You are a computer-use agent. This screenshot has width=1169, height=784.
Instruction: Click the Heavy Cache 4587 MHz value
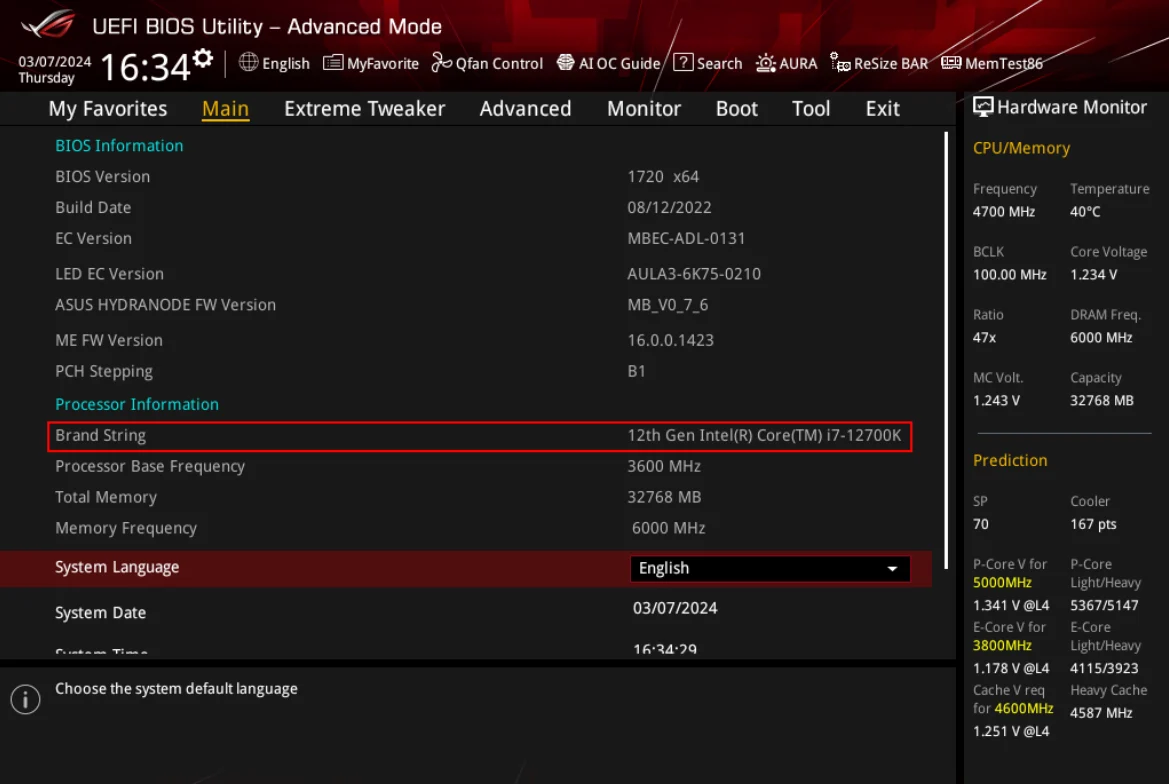tap(1101, 713)
